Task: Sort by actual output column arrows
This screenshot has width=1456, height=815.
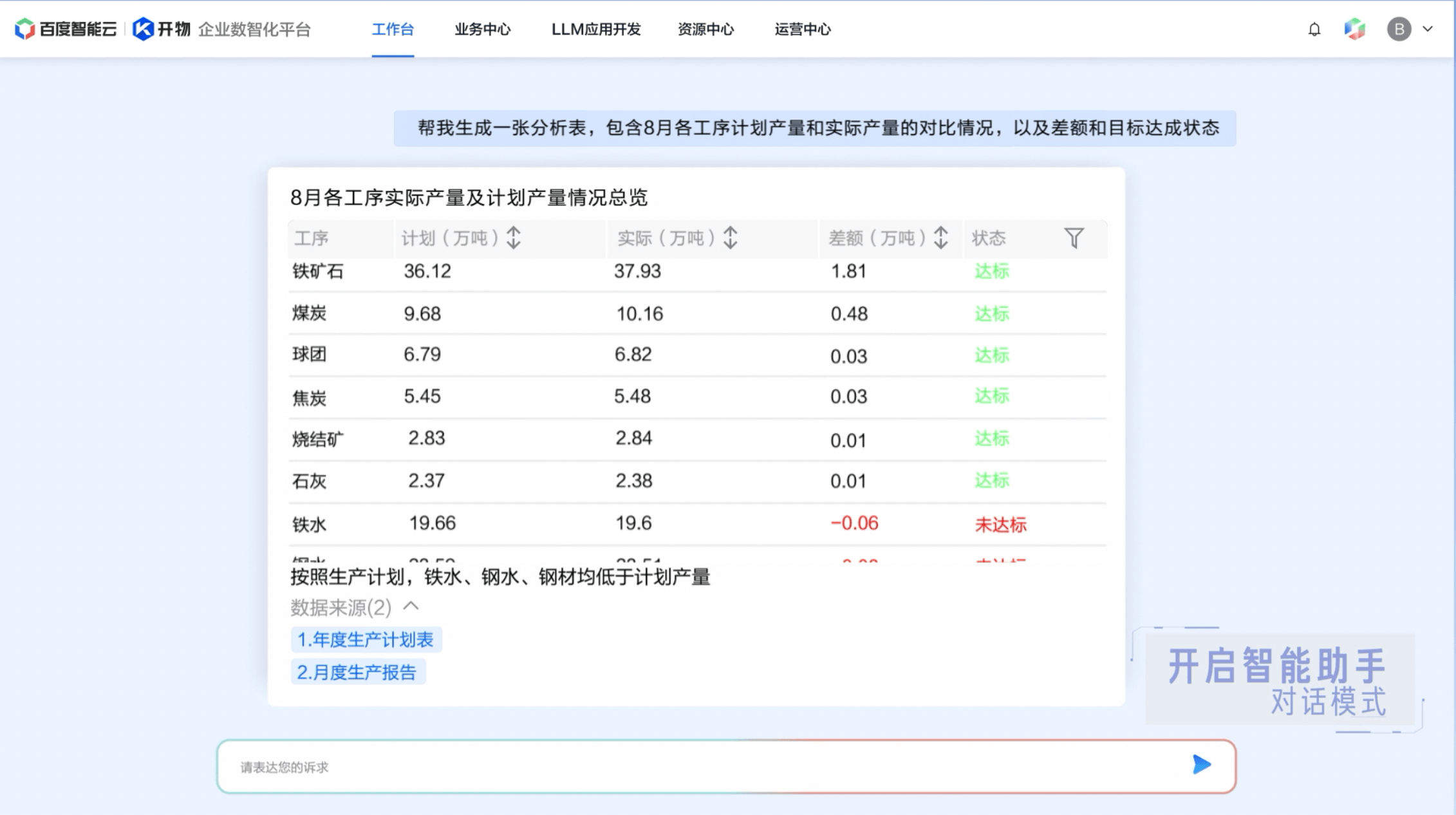Action: pyautogui.click(x=730, y=238)
